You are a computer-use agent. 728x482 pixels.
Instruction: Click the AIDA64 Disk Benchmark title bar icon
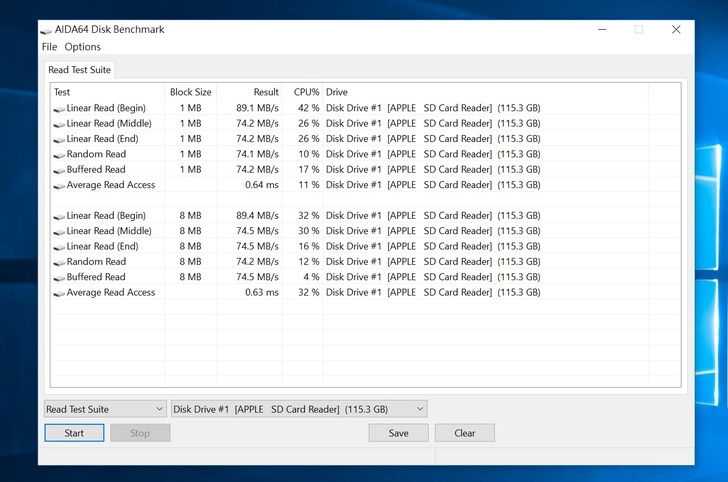(46, 31)
